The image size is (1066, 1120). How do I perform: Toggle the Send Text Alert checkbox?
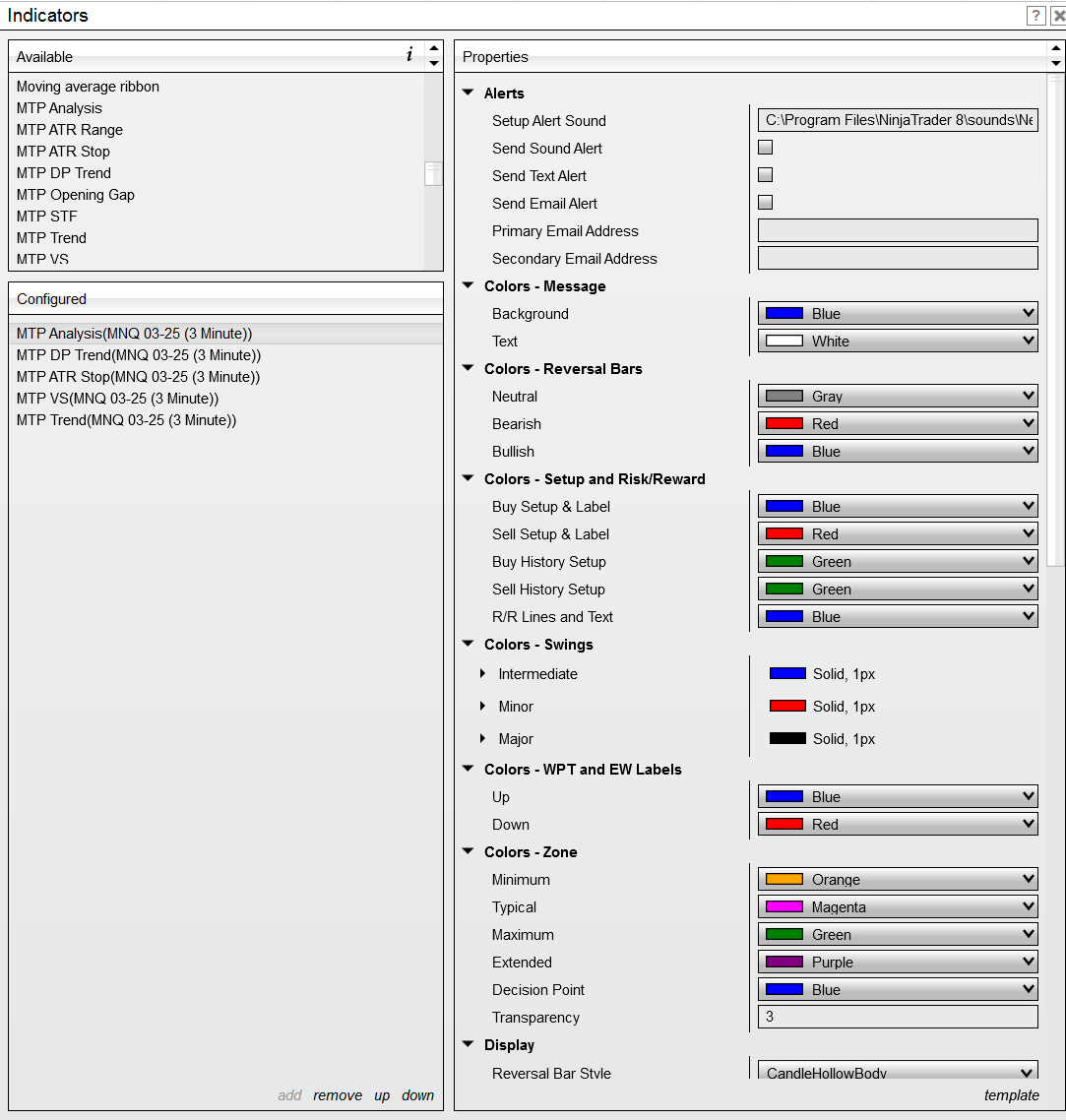pos(766,175)
